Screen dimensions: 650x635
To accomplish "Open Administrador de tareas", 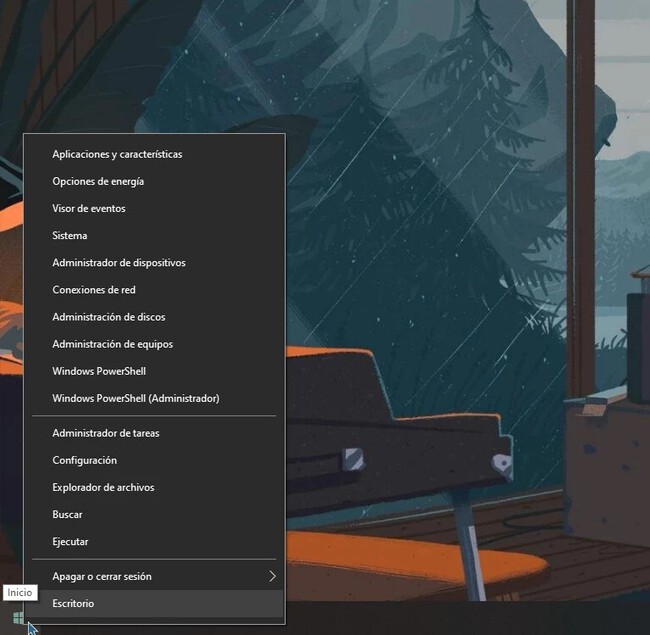I will click(x=154, y=433).
